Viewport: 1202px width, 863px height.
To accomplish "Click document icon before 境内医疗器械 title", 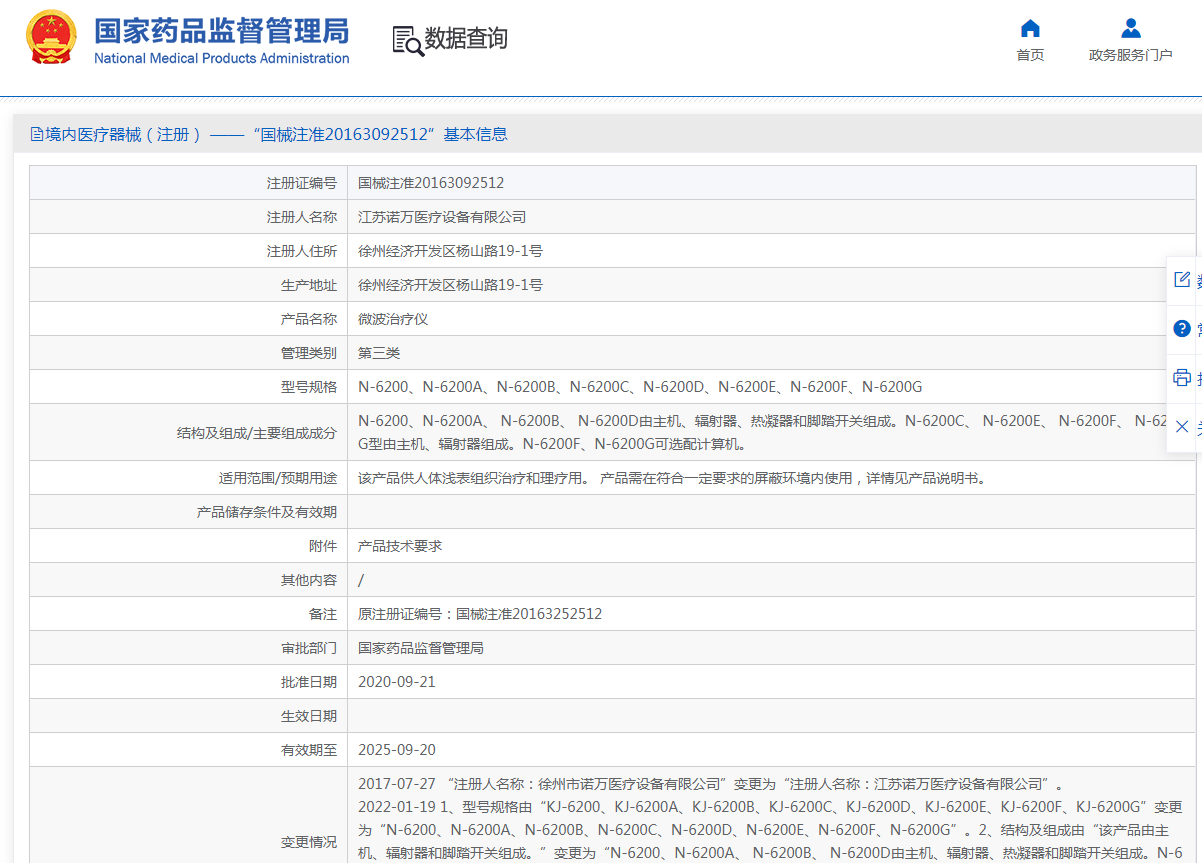I will coord(37,134).
